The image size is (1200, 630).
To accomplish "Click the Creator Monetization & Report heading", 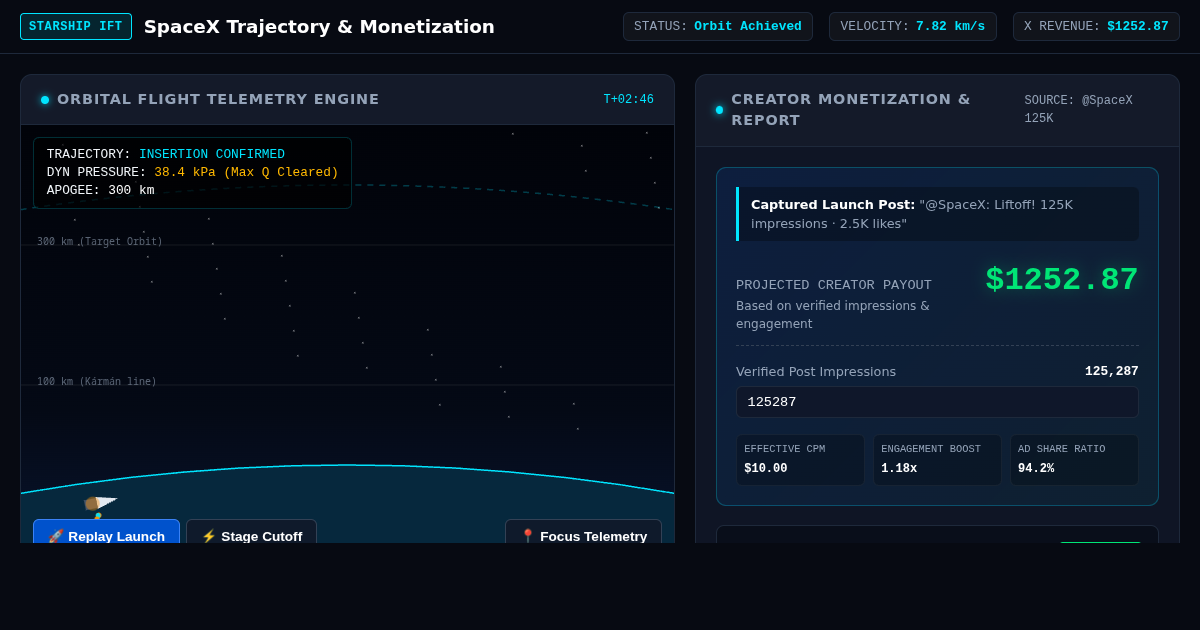I will (851, 110).
